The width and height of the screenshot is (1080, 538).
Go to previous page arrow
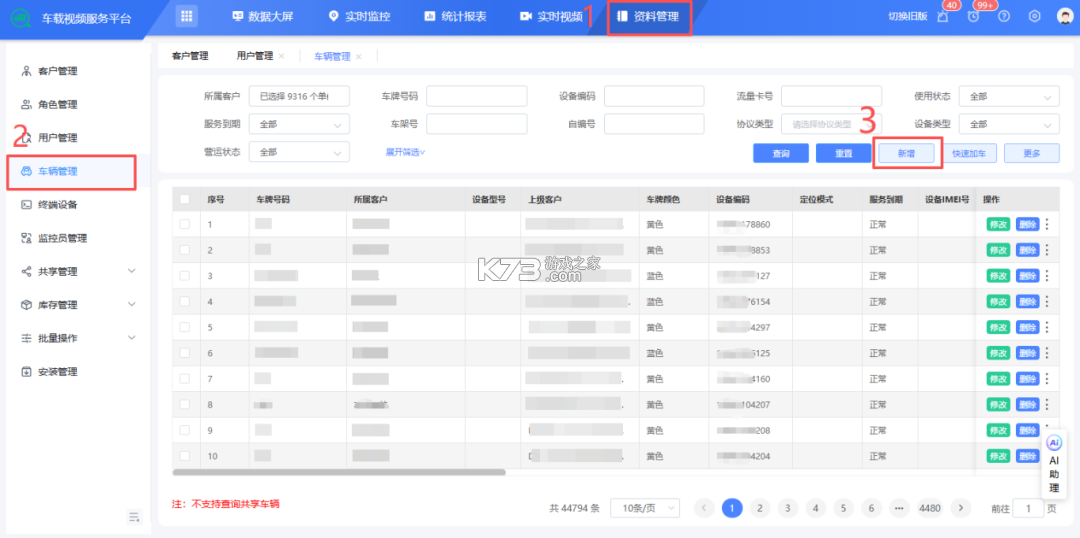click(x=704, y=508)
